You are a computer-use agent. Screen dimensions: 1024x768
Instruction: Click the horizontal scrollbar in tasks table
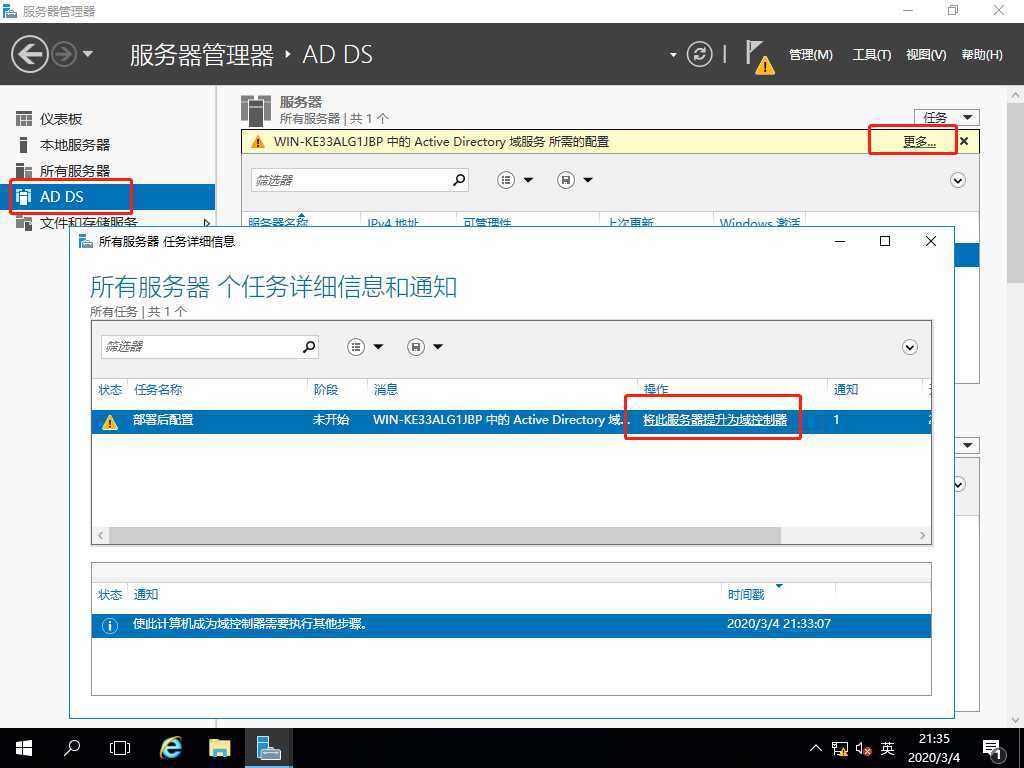(x=445, y=536)
